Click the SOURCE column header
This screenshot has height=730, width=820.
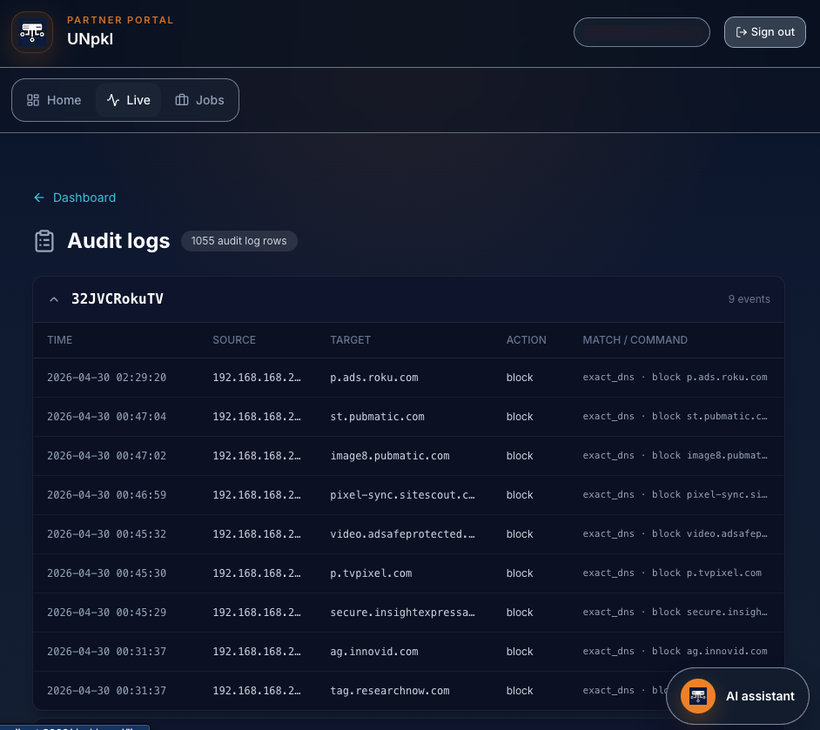(x=234, y=340)
